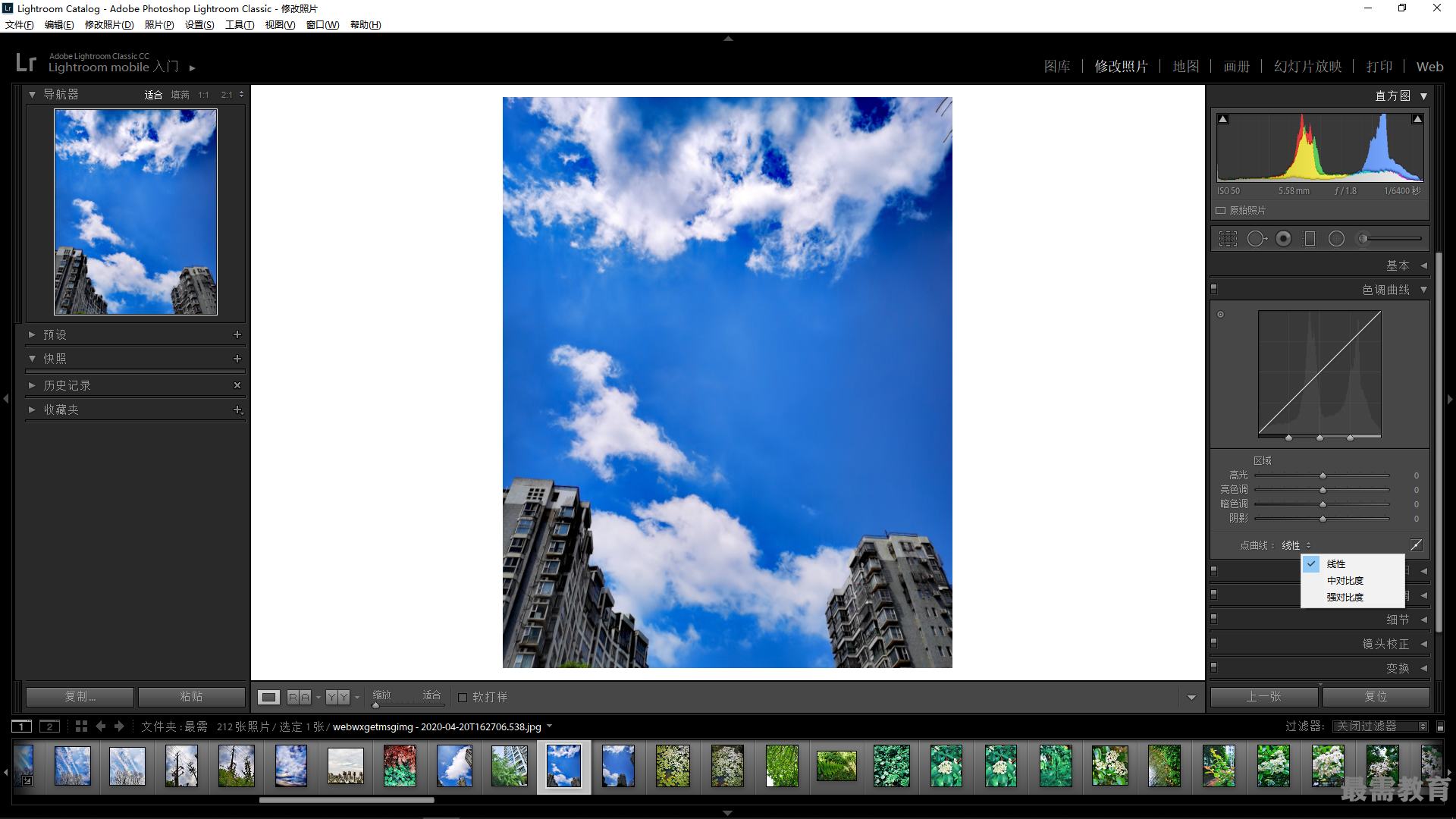Viewport: 1456px width, 819px height.
Task: Select the red leaves filmstrip thumbnail
Action: point(400,766)
